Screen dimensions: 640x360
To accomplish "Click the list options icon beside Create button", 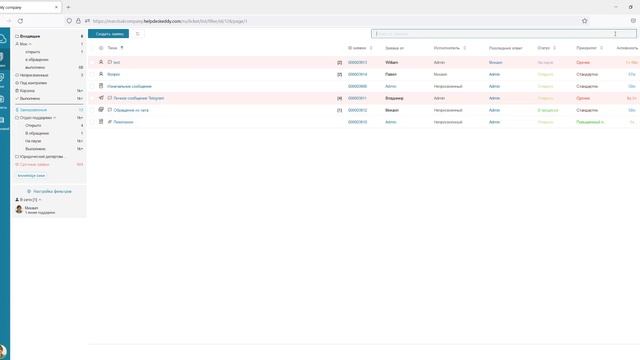I will point(138,34).
